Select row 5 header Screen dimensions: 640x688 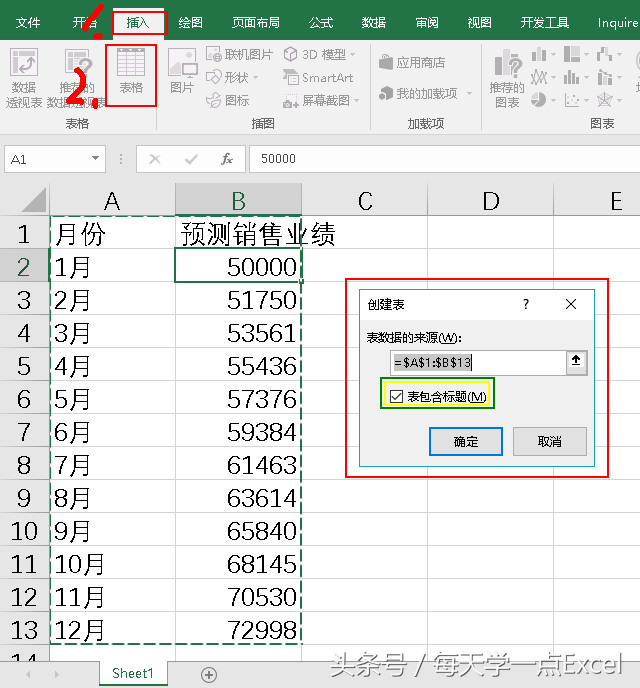pos(25,366)
